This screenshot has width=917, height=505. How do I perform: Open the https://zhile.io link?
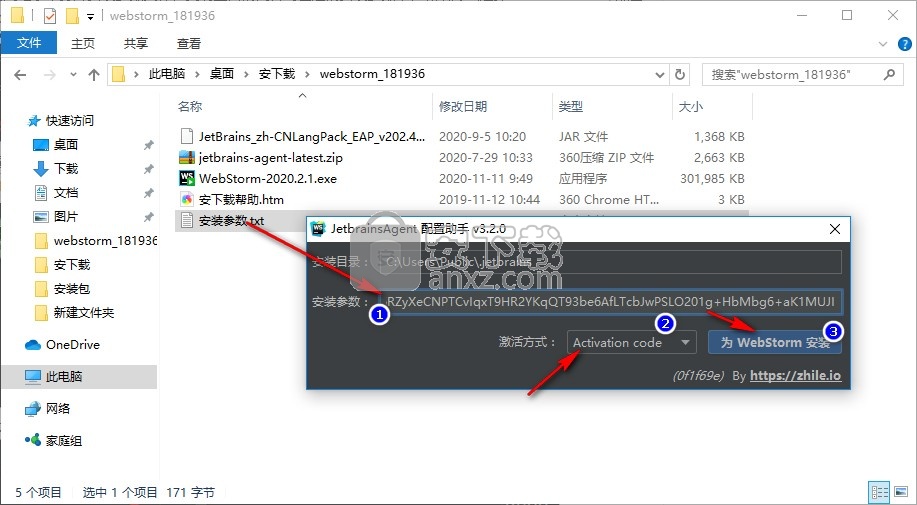pos(795,375)
